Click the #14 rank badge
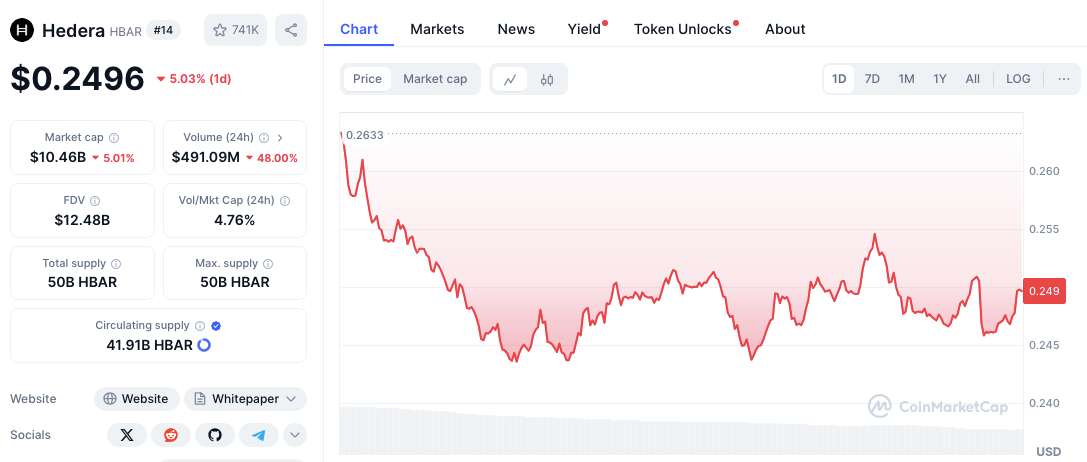Screen dimensions: 1087x462 (x=164, y=31)
